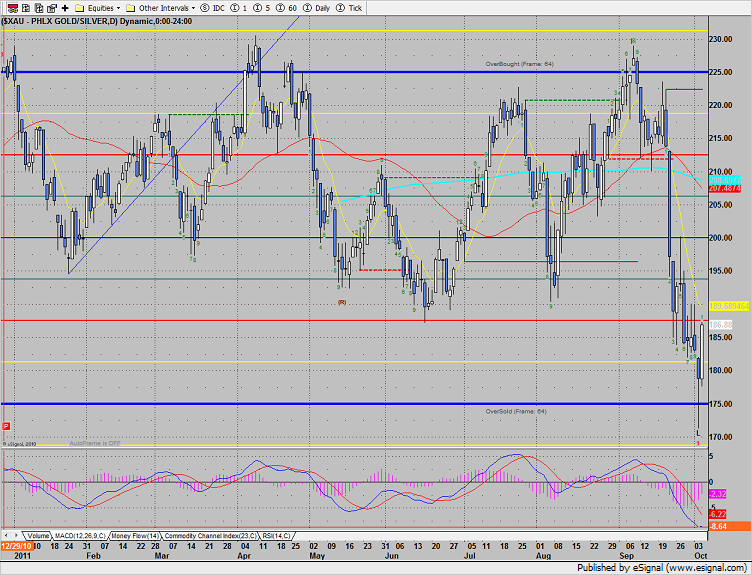Click the OverSold (Frame: 64) label
The image size is (752, 575).
click(516, 411)
